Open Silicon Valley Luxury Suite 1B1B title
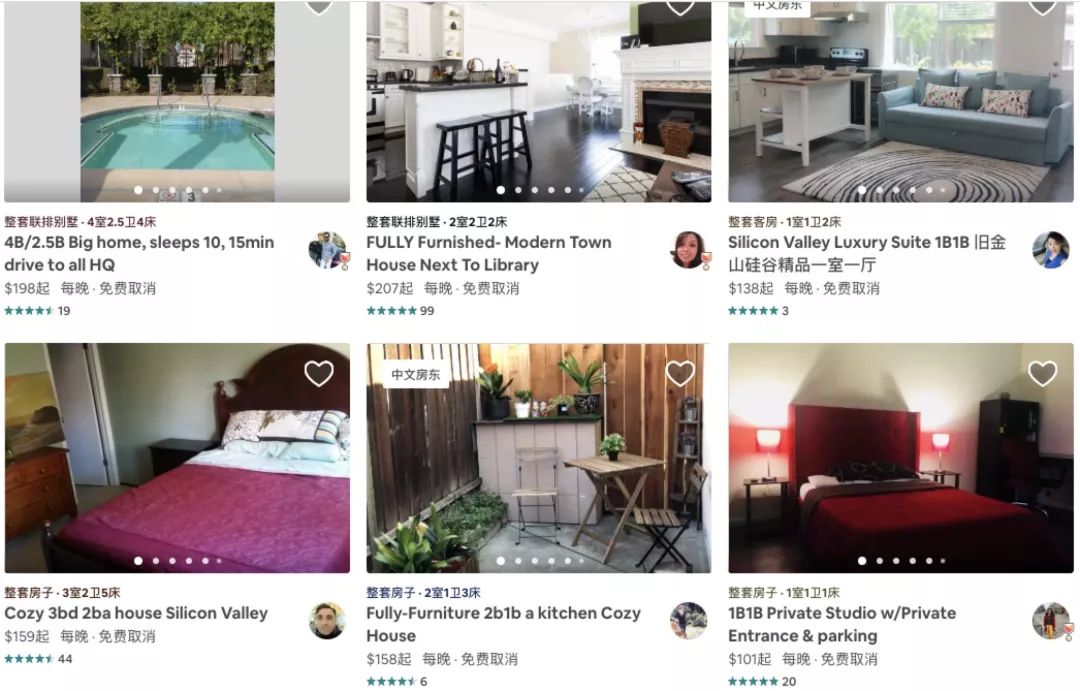Viewport: 1080px width, 691px height. (867, 254)
